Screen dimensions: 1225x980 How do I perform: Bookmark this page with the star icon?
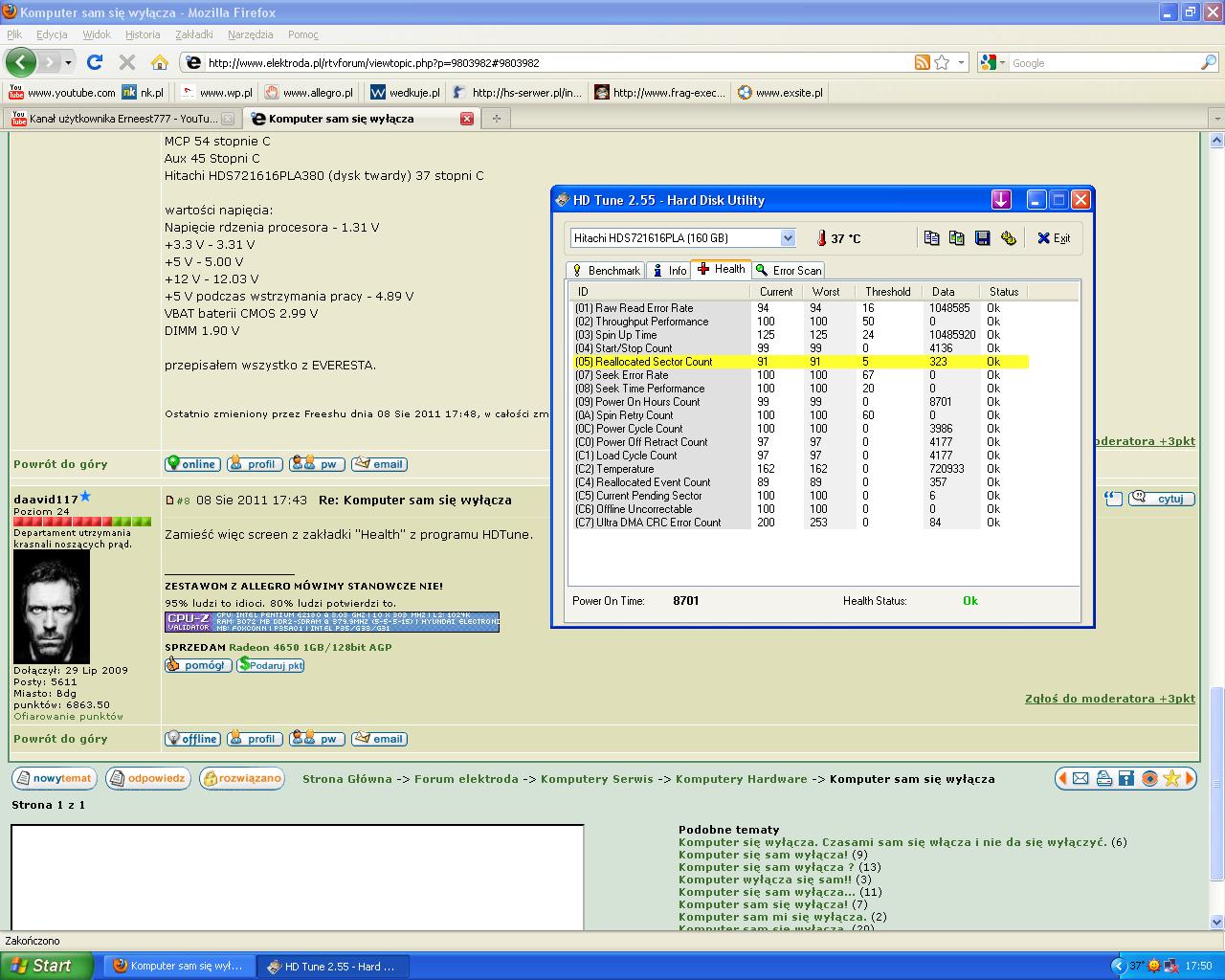(942, 62)
